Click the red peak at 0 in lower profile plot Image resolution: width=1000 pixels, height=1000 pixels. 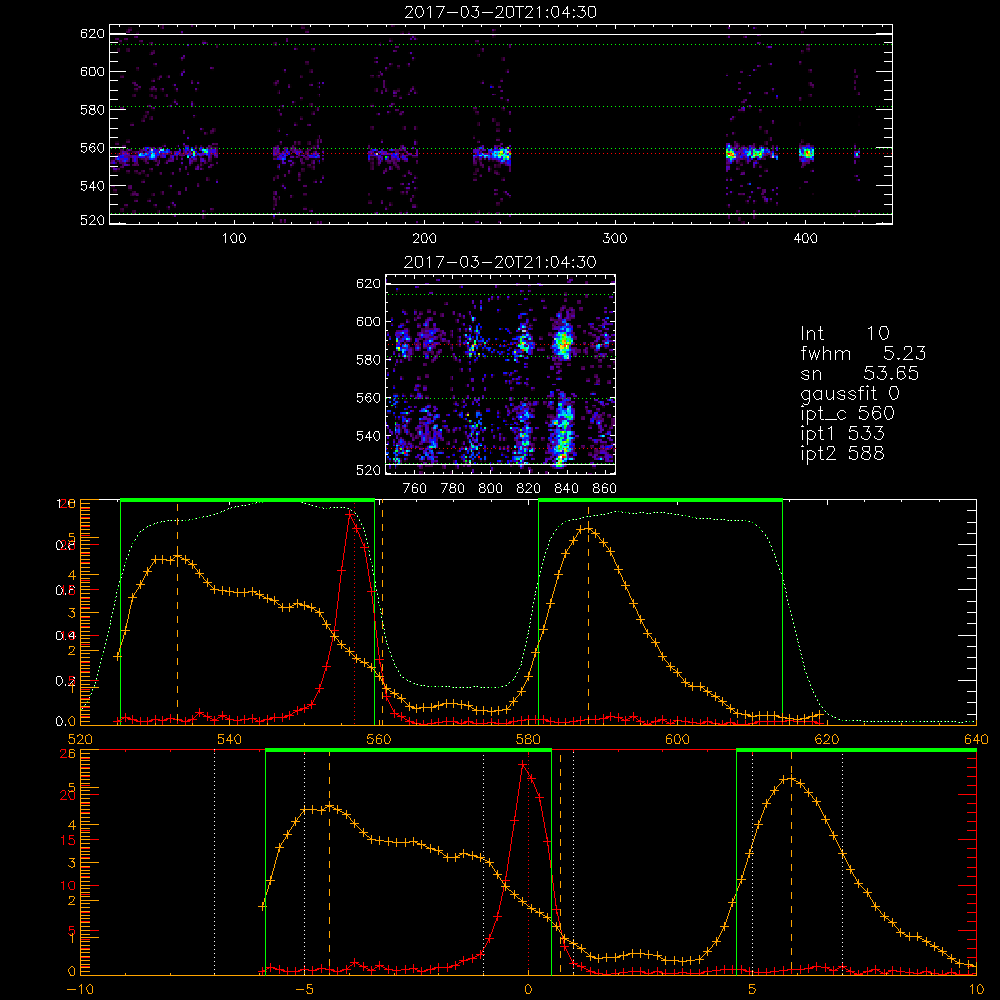pos(523,764)
